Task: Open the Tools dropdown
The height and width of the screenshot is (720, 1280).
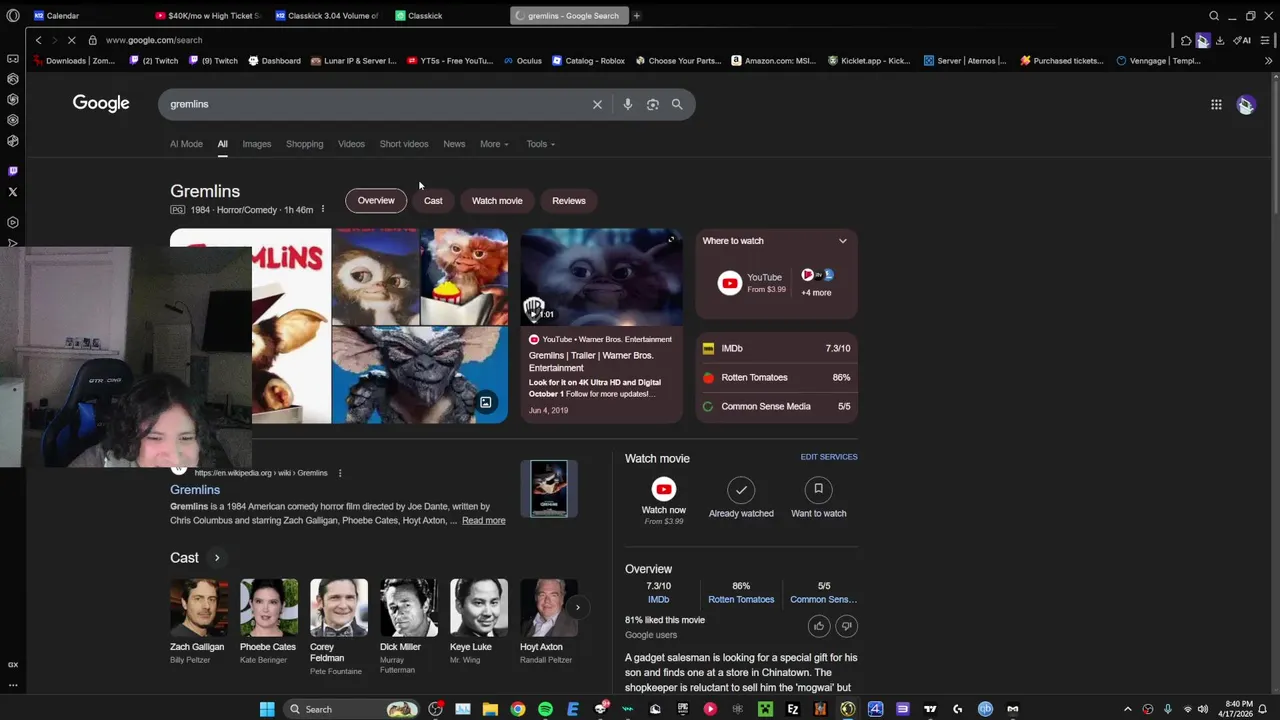Action: point(540,144)
